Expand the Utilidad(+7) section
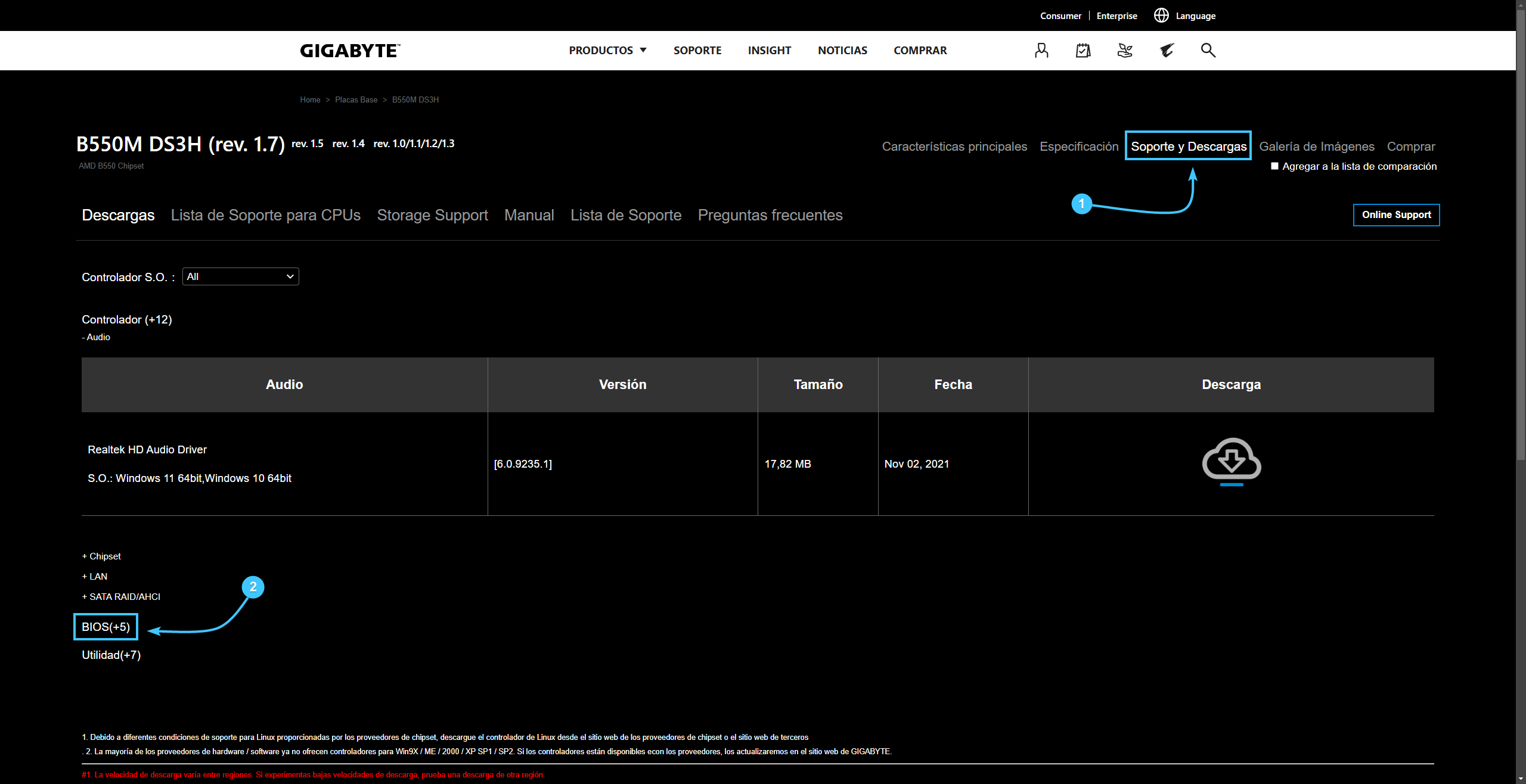Viewport: 1526px width, 784px height. 111,655
